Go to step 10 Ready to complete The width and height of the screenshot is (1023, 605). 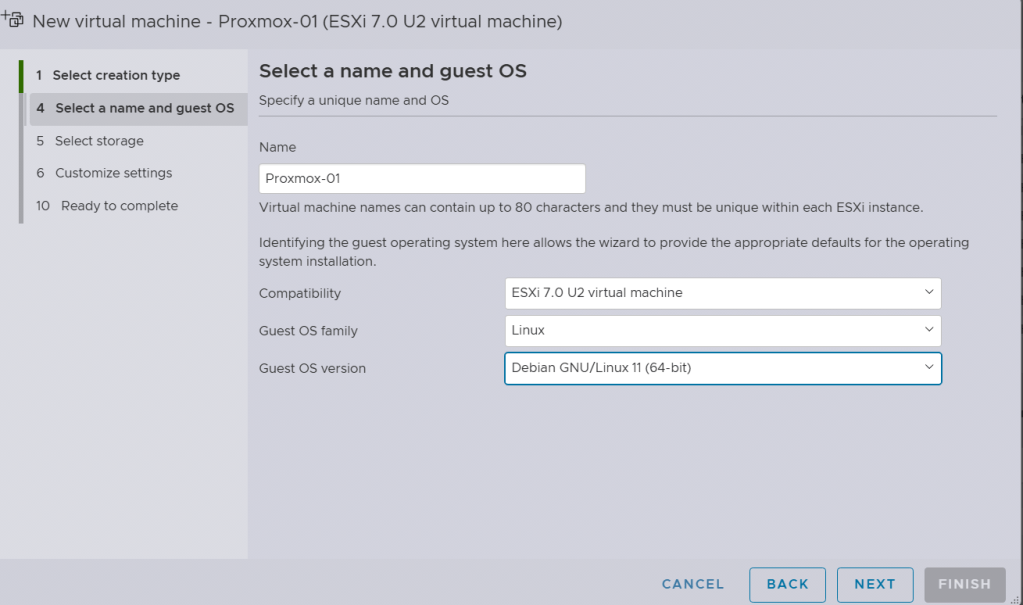119,206
